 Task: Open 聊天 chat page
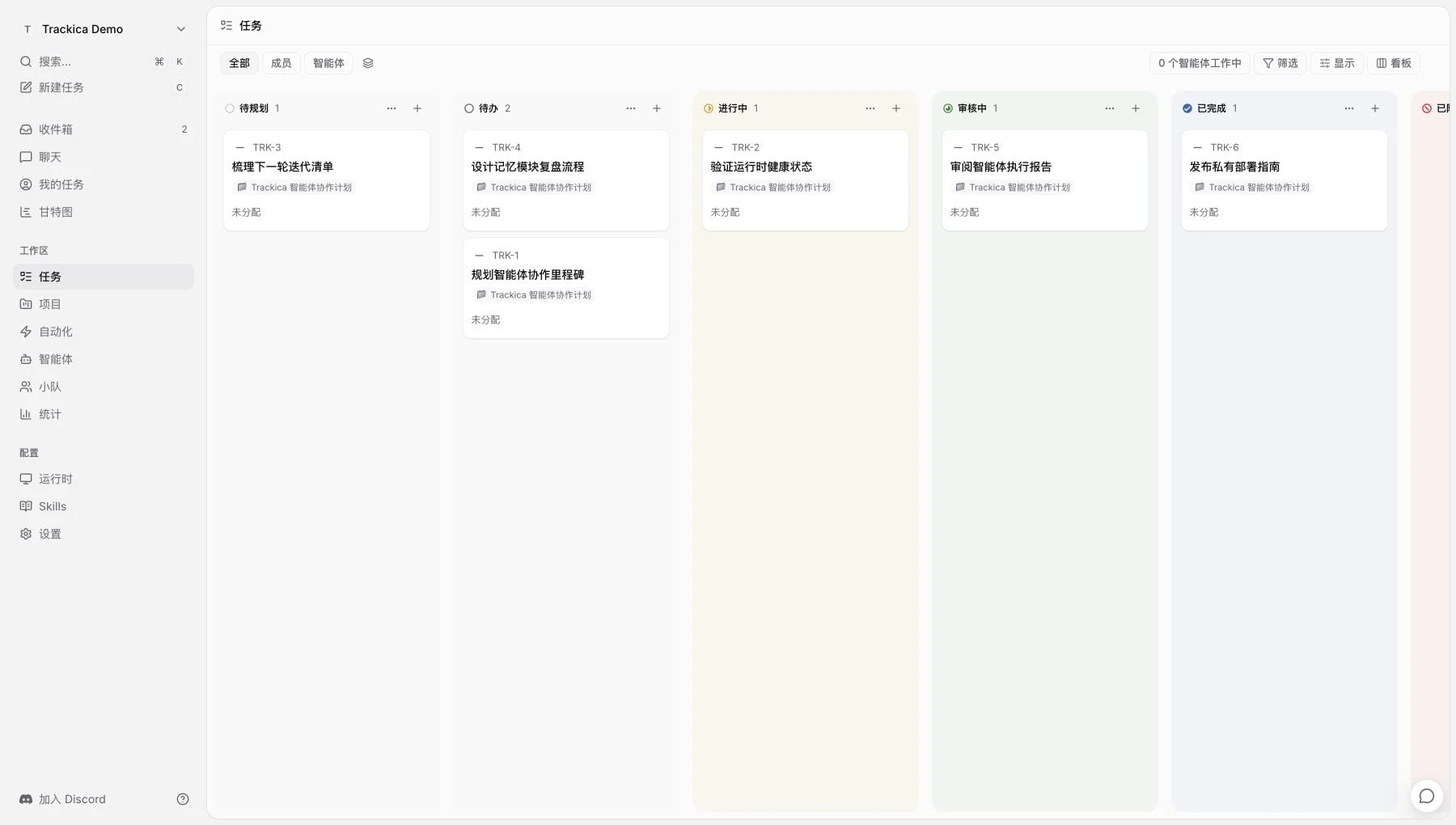point(104,157)
